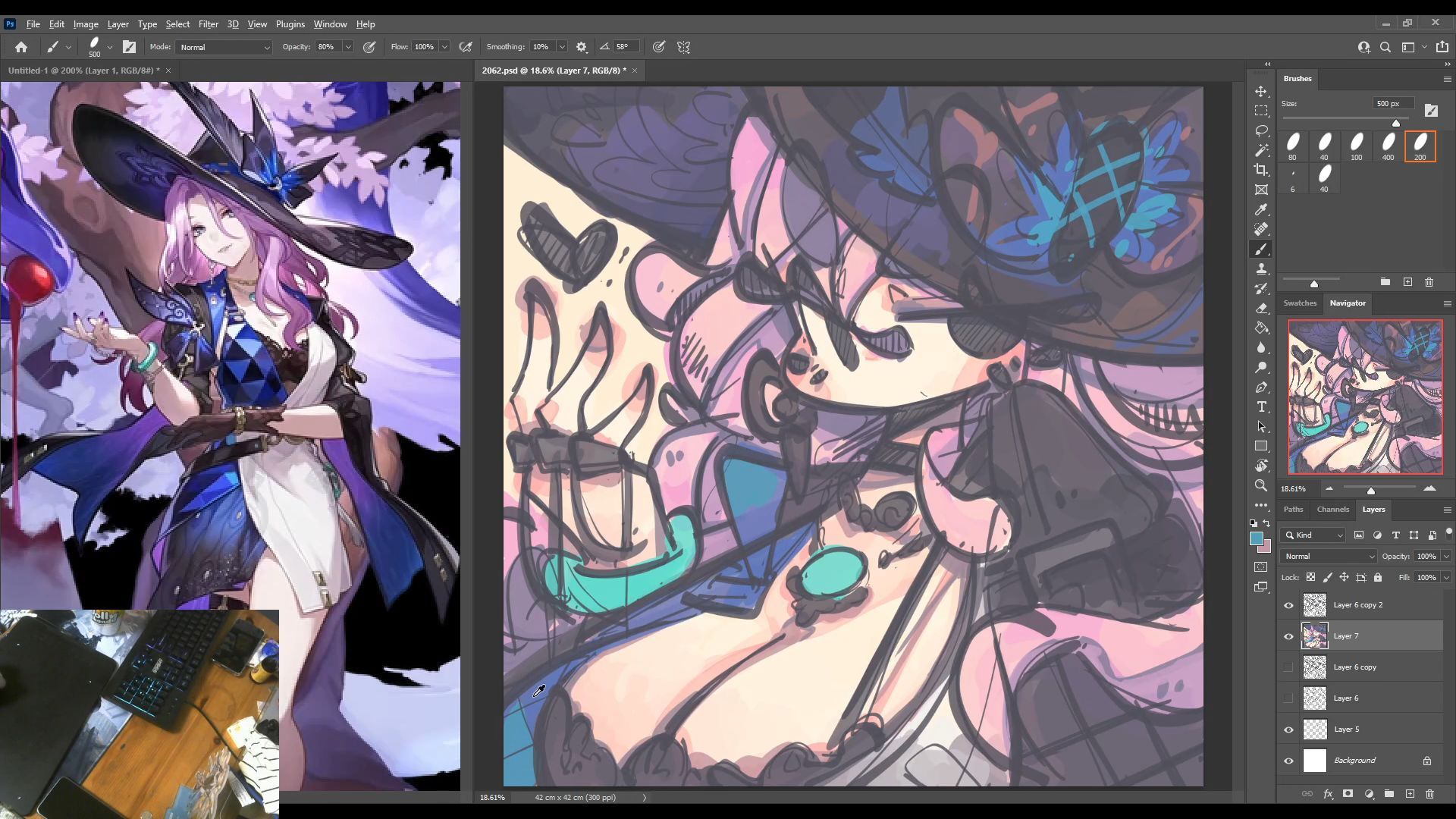The height and width of the screenshot is (819, 1456).
Task: Expand the Flow dropdown arrow
Action: 444,47
